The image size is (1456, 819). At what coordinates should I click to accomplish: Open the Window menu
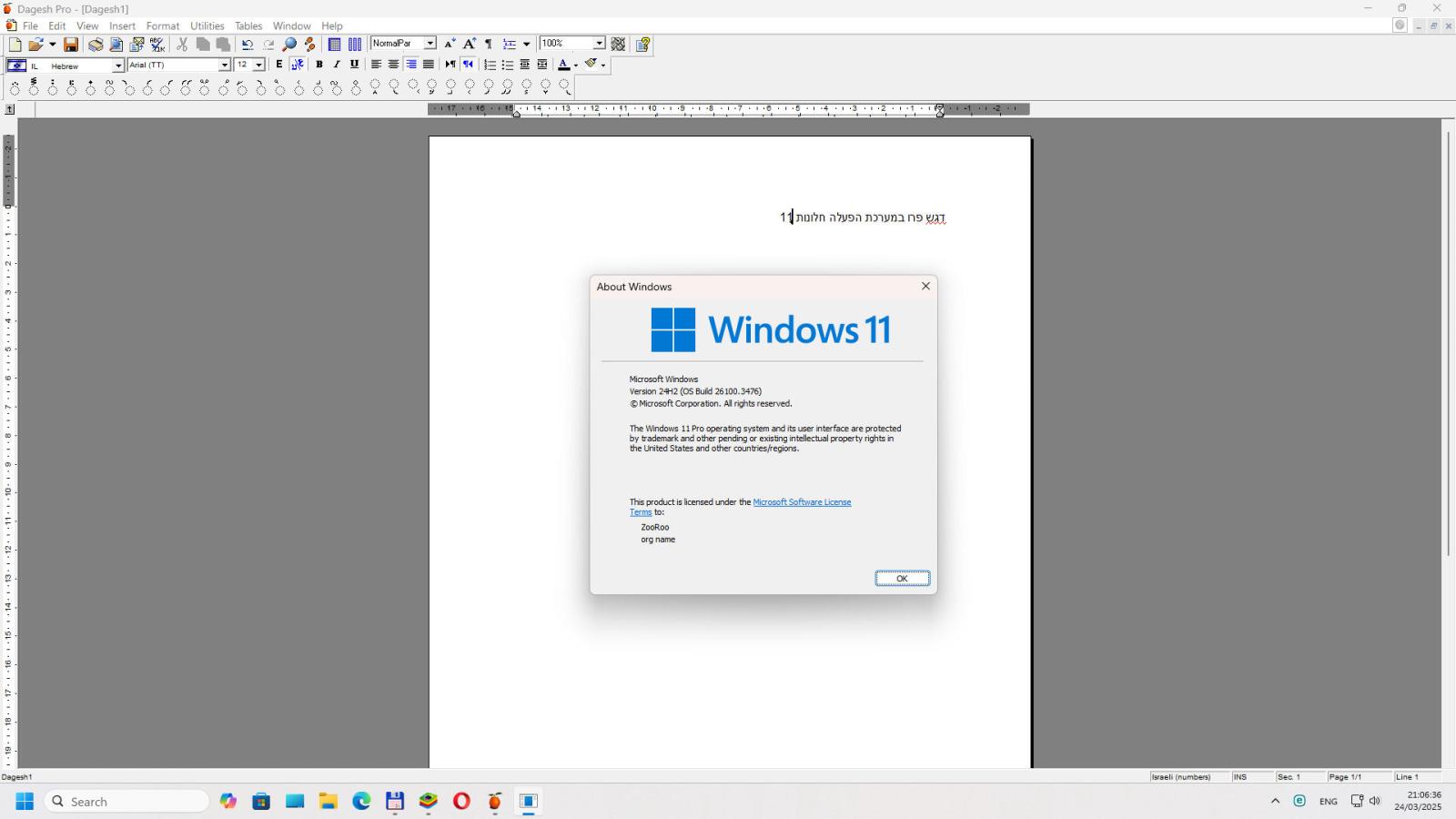point(292,25)
